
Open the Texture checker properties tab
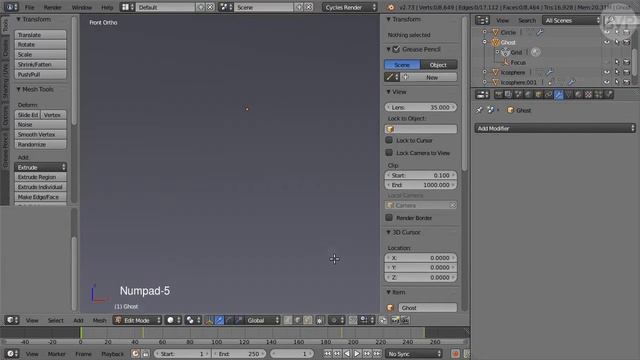[588, 95]
